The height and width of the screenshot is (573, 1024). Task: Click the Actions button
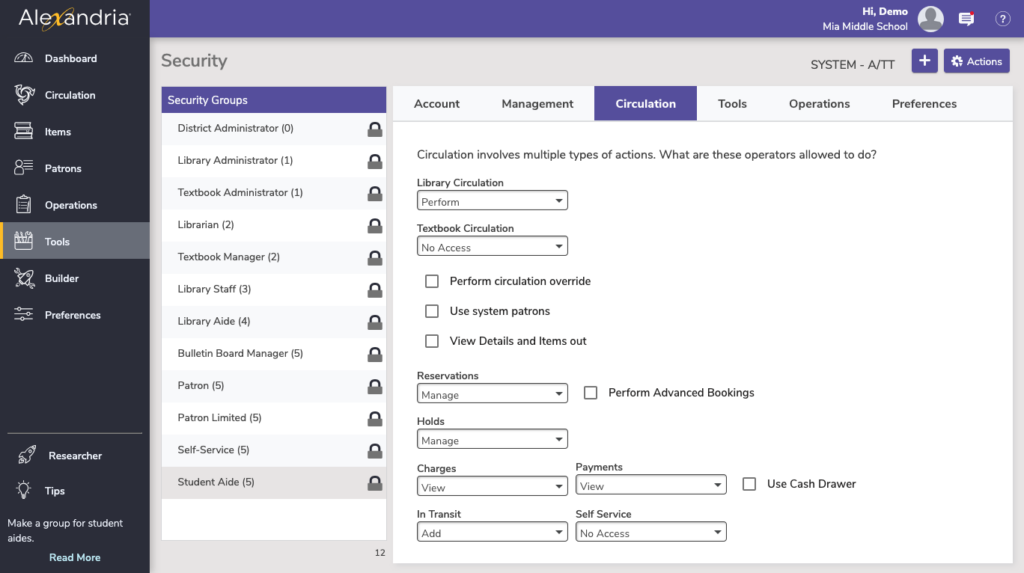(976, 61)
